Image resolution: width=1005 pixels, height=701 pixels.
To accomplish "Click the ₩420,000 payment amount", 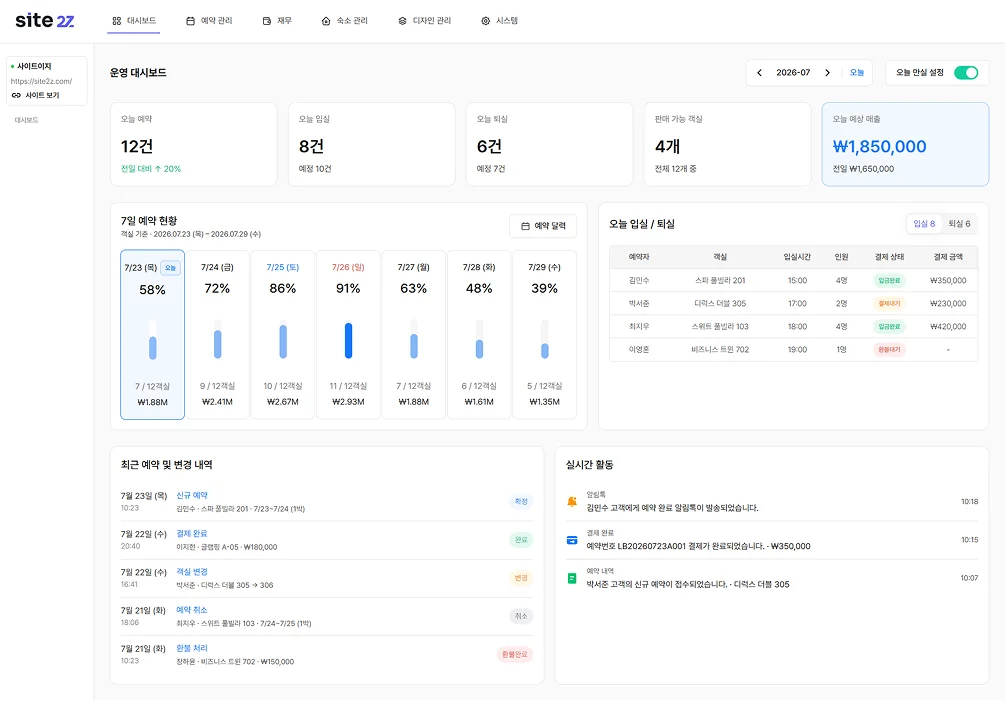I will (948, 327).
